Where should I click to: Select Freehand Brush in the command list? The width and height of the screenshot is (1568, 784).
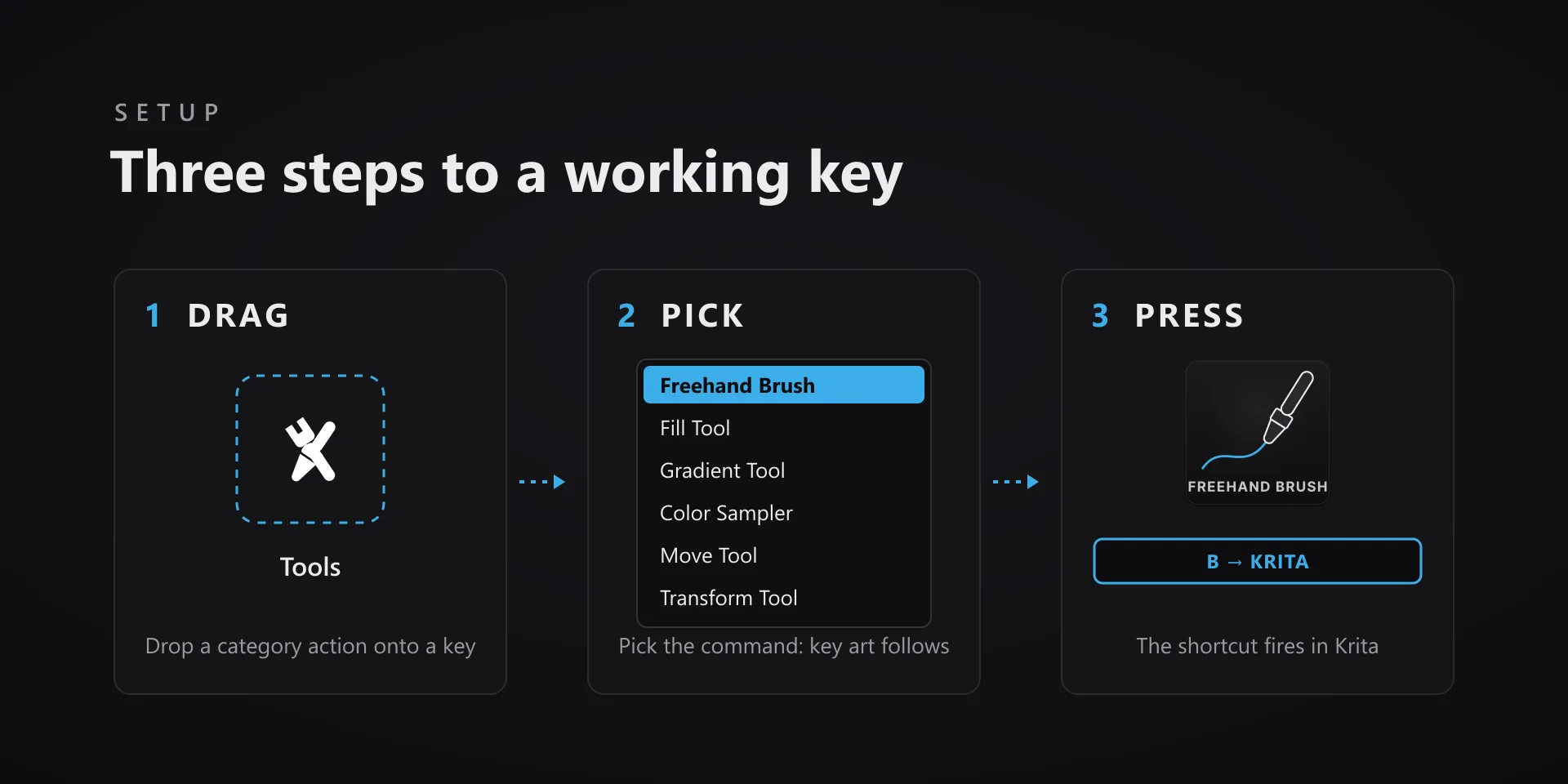pyautogui.click(x=784, y=385)
